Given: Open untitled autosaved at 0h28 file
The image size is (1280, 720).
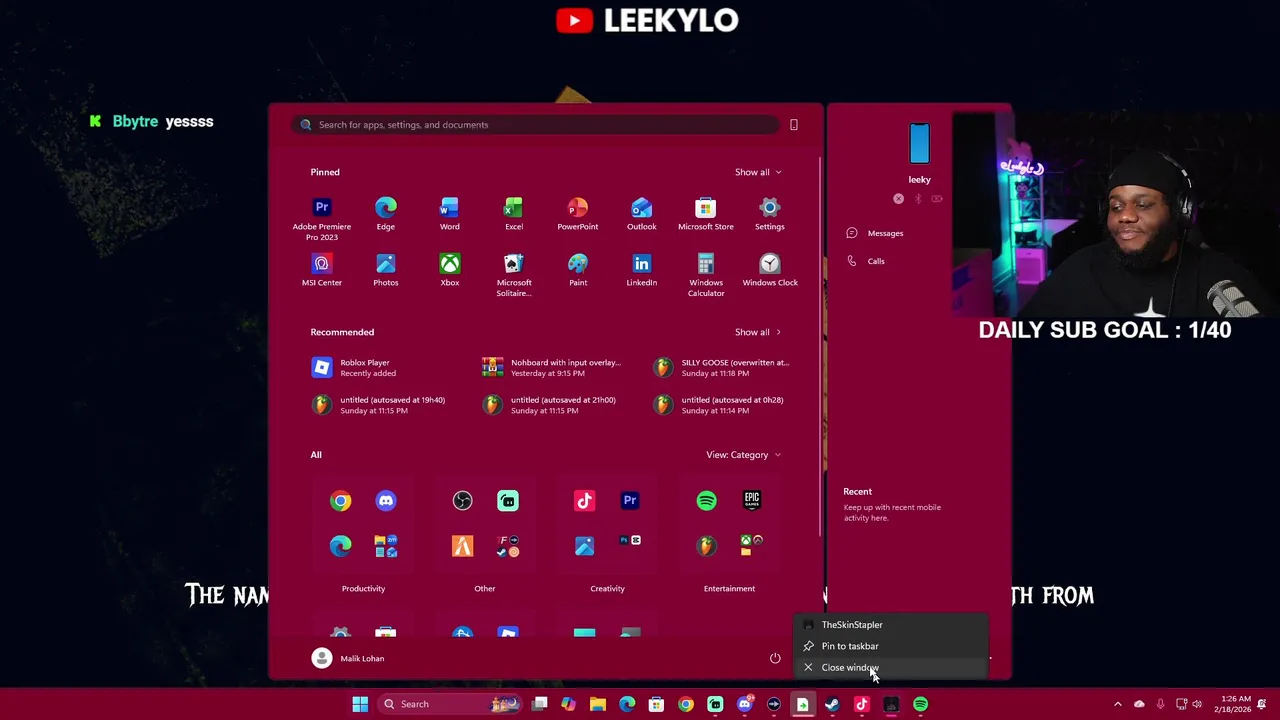Looking at the screenshot, I should [720, 405].
